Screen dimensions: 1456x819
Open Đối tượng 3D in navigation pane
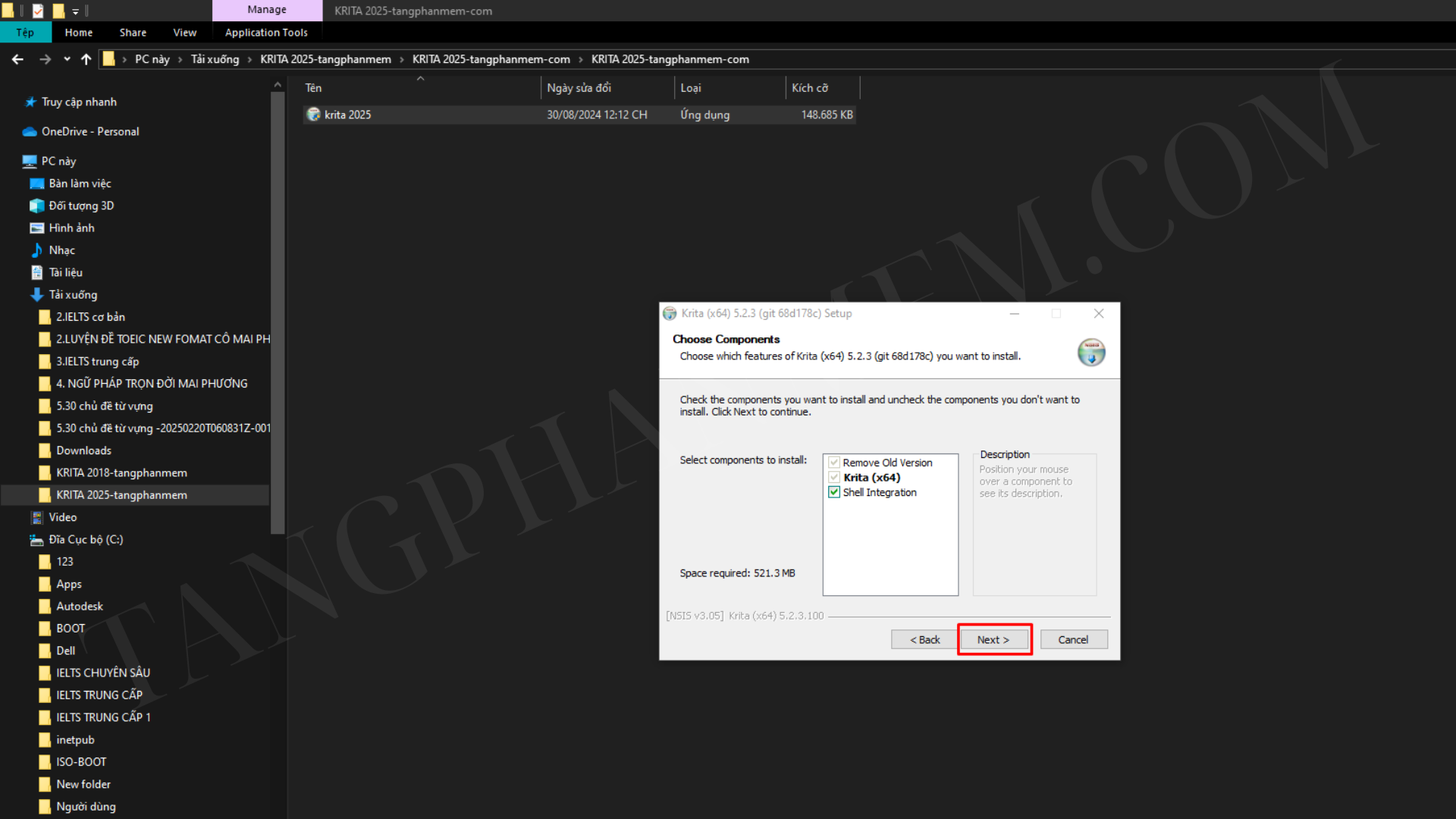pyautogui.click(x=81, y=206)
